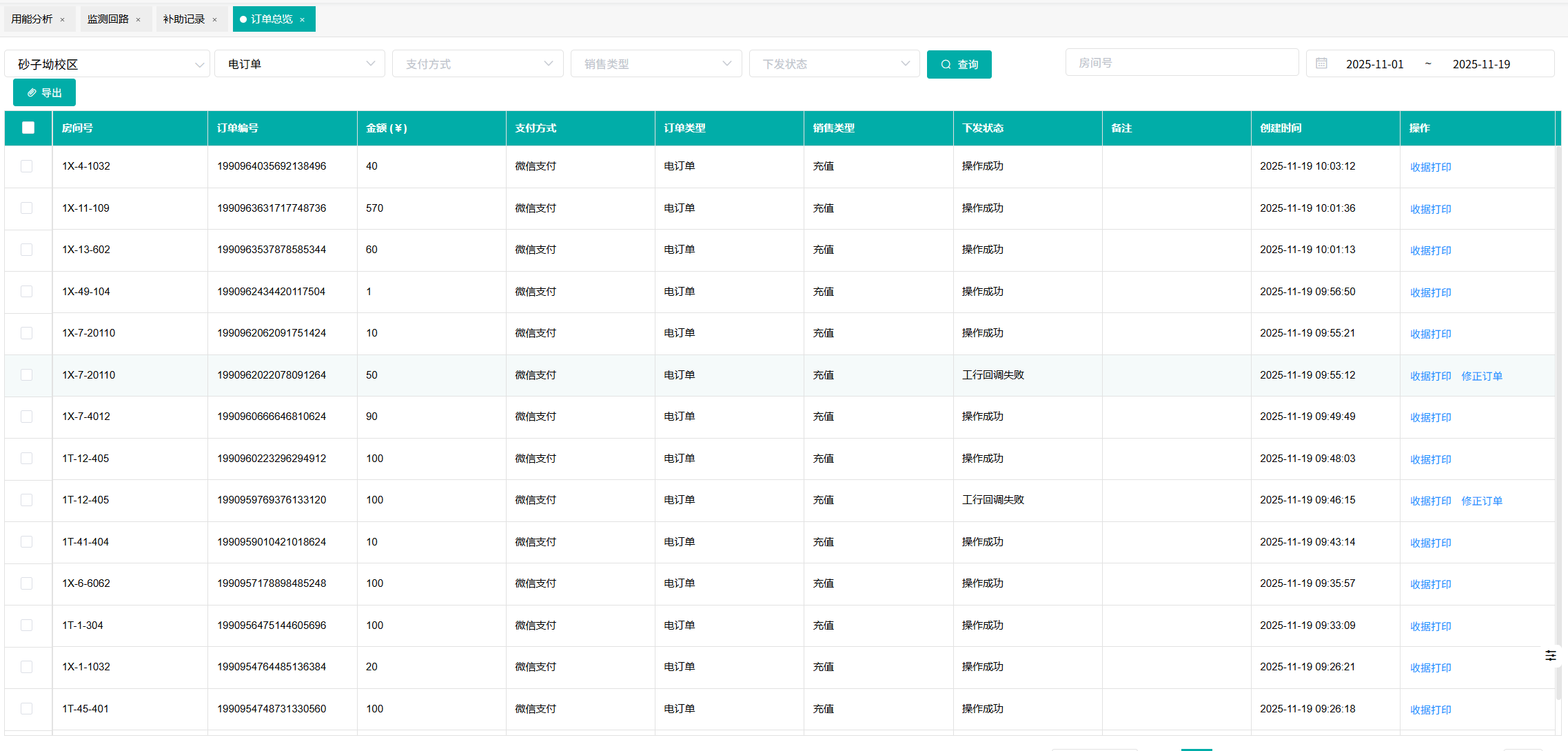Check the row for room 1X-4-1032
Viewport: 1568px width, 751px height.
(27, 166)
